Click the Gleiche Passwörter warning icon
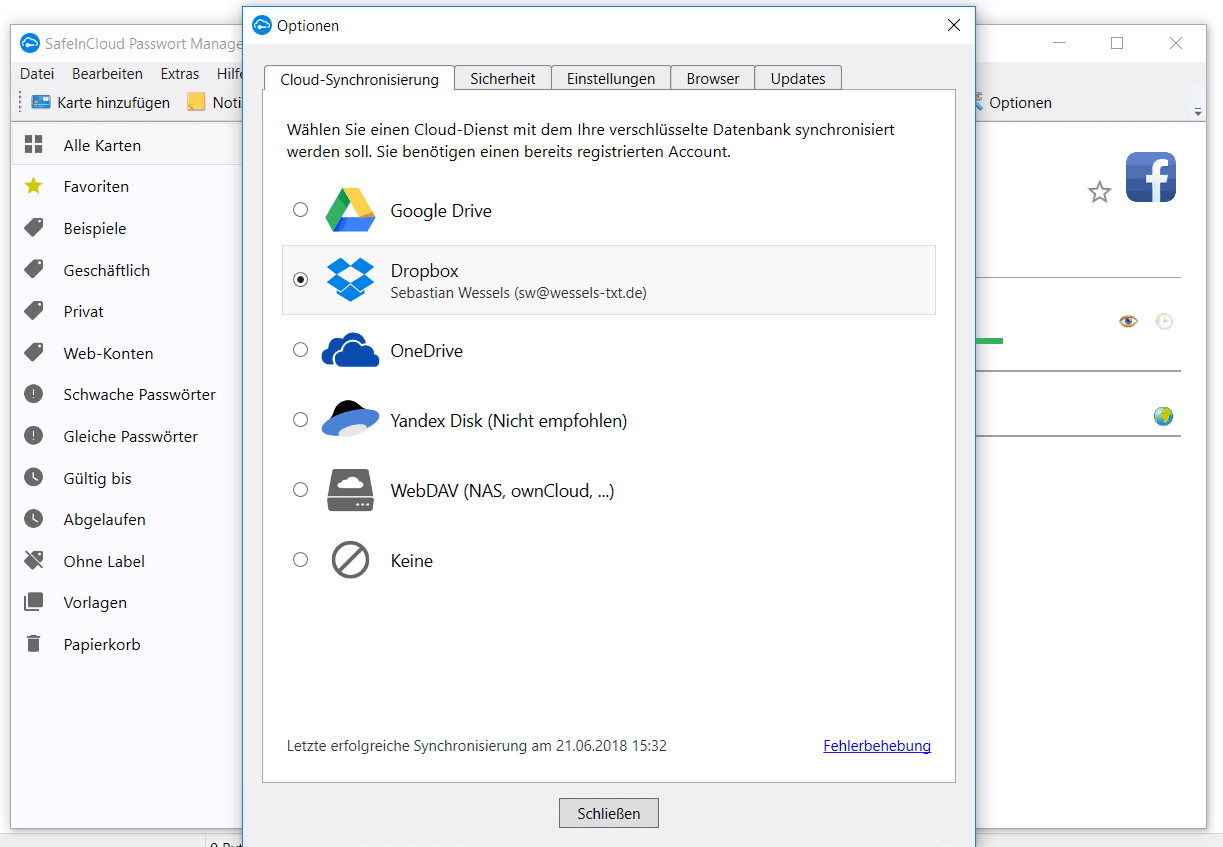Image resolution: width=1223 pixels, height=847 pixels. tap(34, 436)
